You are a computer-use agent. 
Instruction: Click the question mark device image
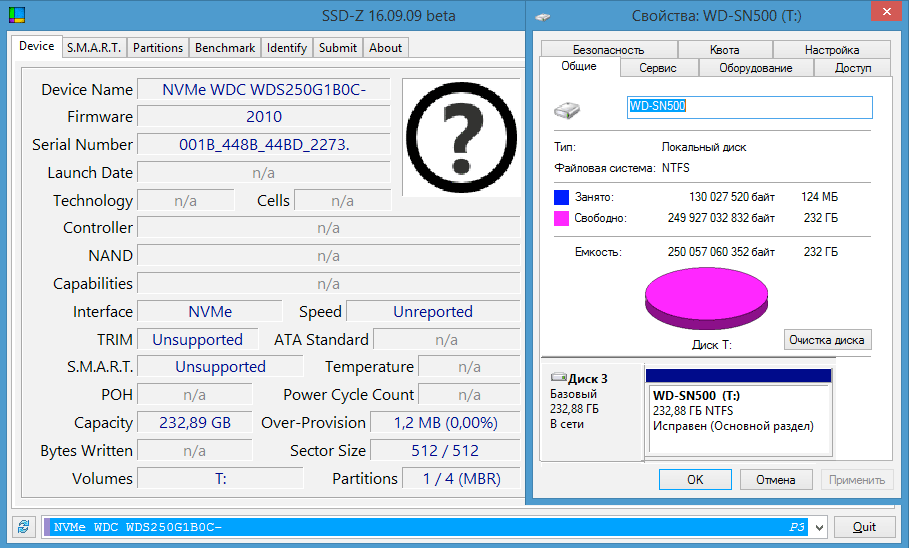click(461, 137)
